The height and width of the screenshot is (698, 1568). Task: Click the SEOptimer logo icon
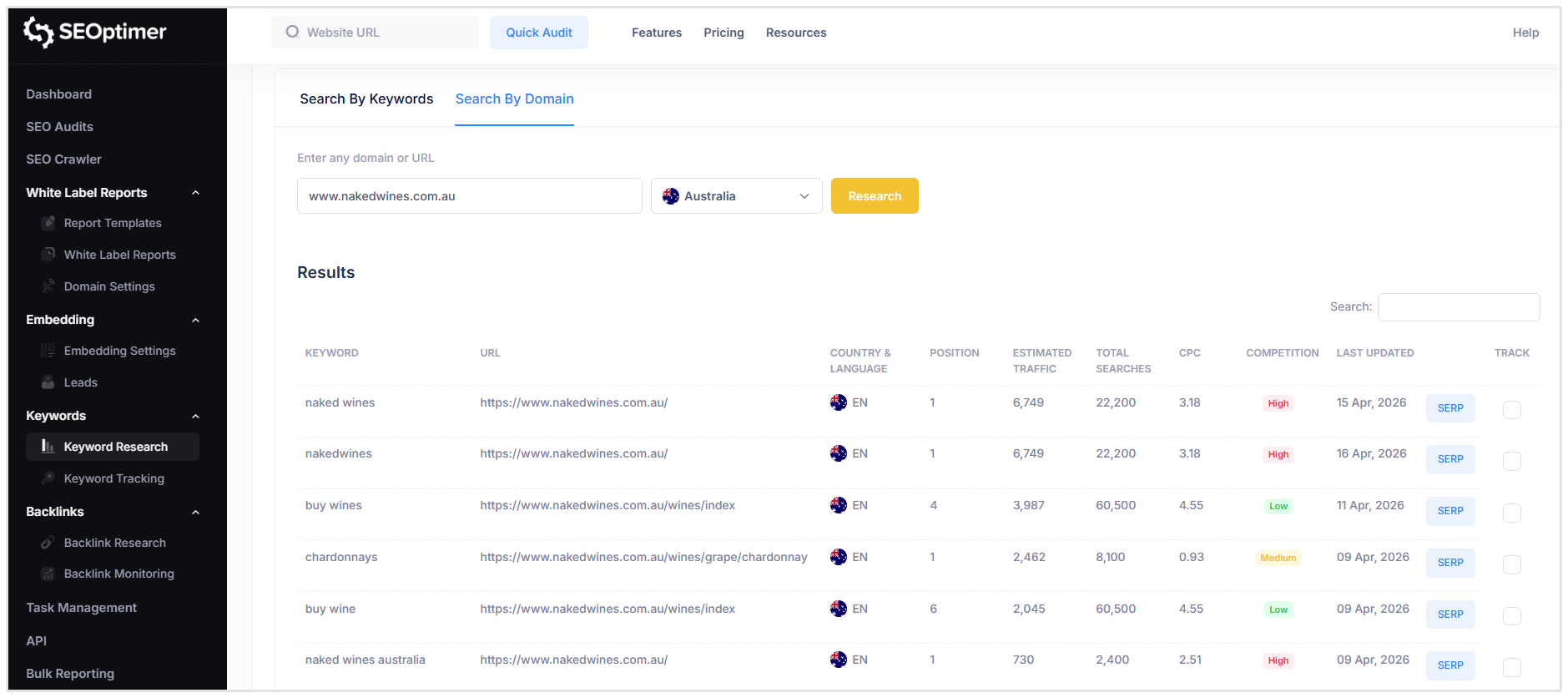pos(38,32)
